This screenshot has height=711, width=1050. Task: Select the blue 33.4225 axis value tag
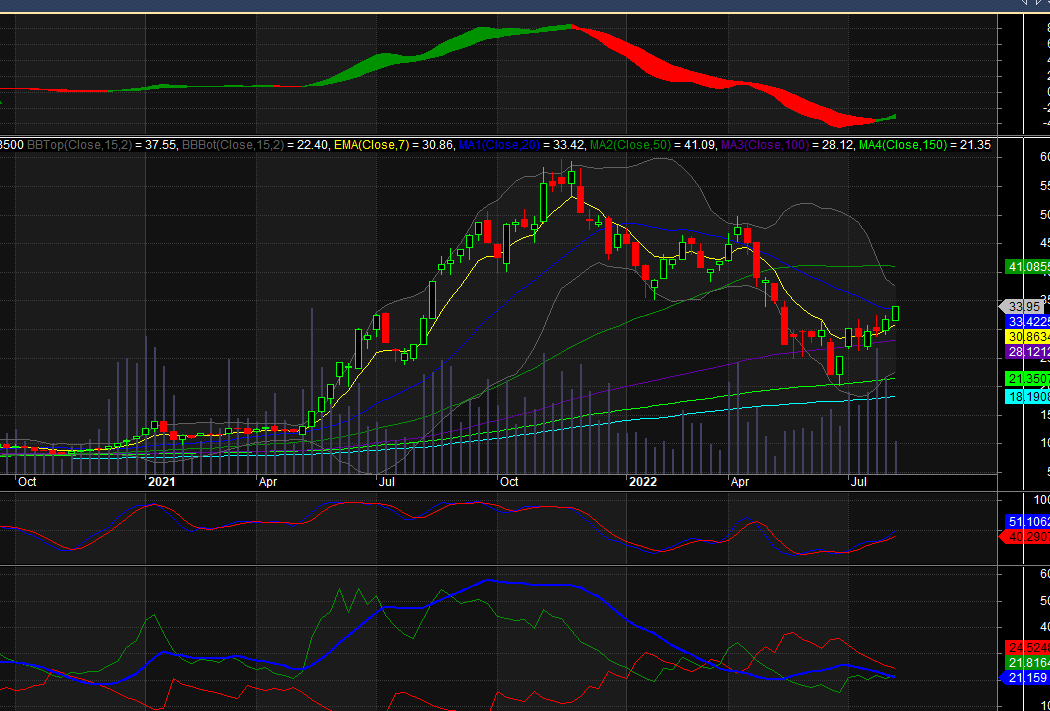click(x=1027, y=321)
